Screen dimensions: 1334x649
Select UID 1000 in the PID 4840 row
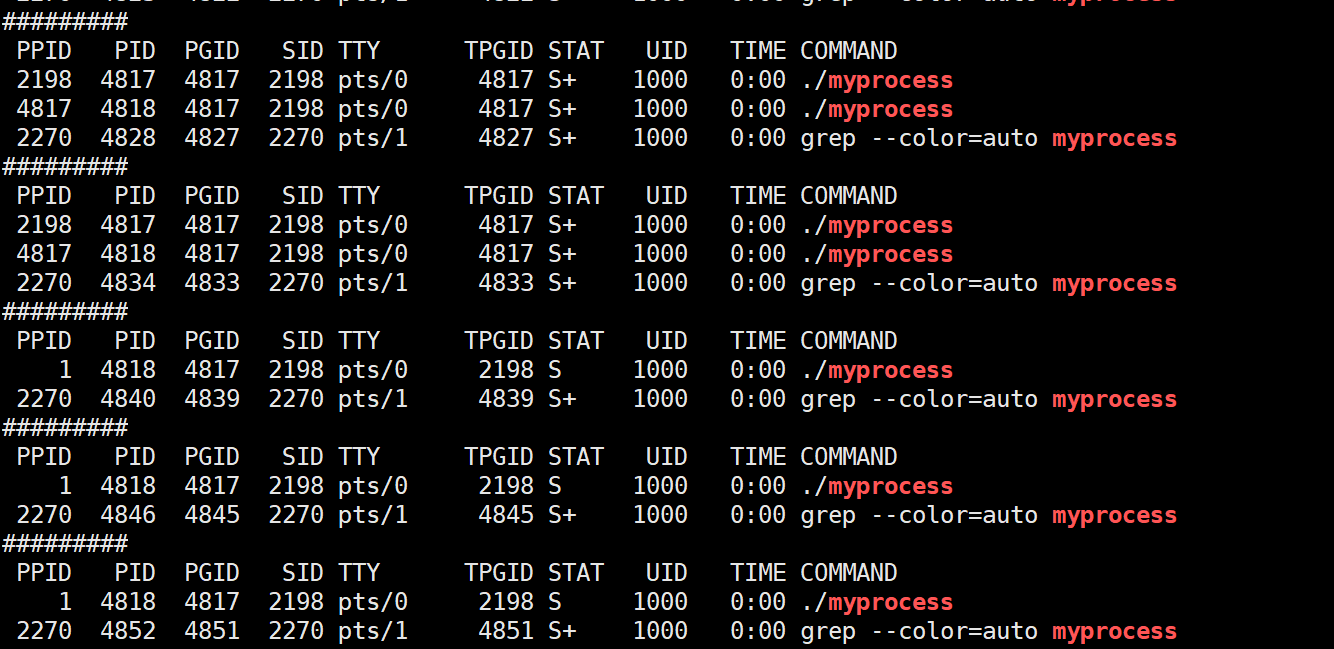tap(660, 399)
